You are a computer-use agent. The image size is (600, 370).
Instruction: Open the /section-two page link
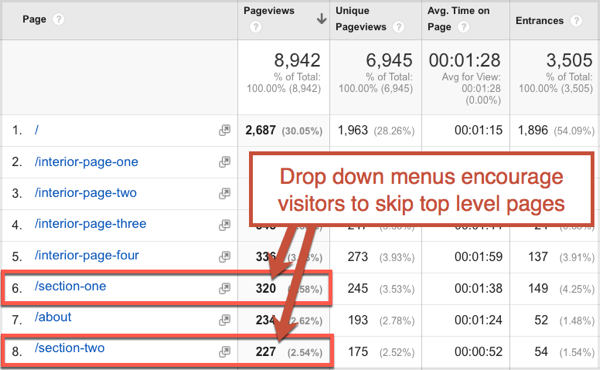pyautogui.click(x=70, y=348)
